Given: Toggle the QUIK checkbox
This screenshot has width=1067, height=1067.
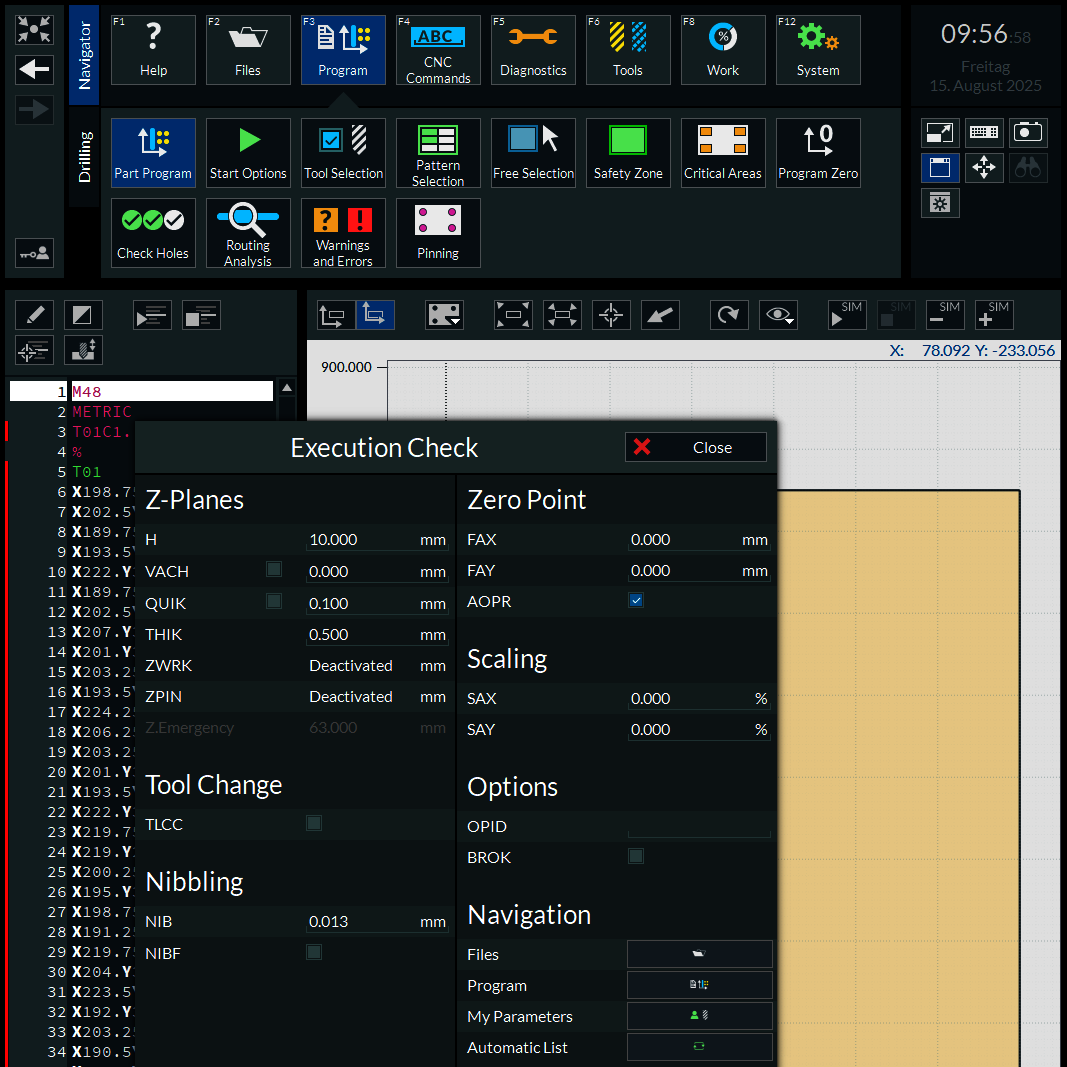Looking at the screenshot, I should pos(274,602).
